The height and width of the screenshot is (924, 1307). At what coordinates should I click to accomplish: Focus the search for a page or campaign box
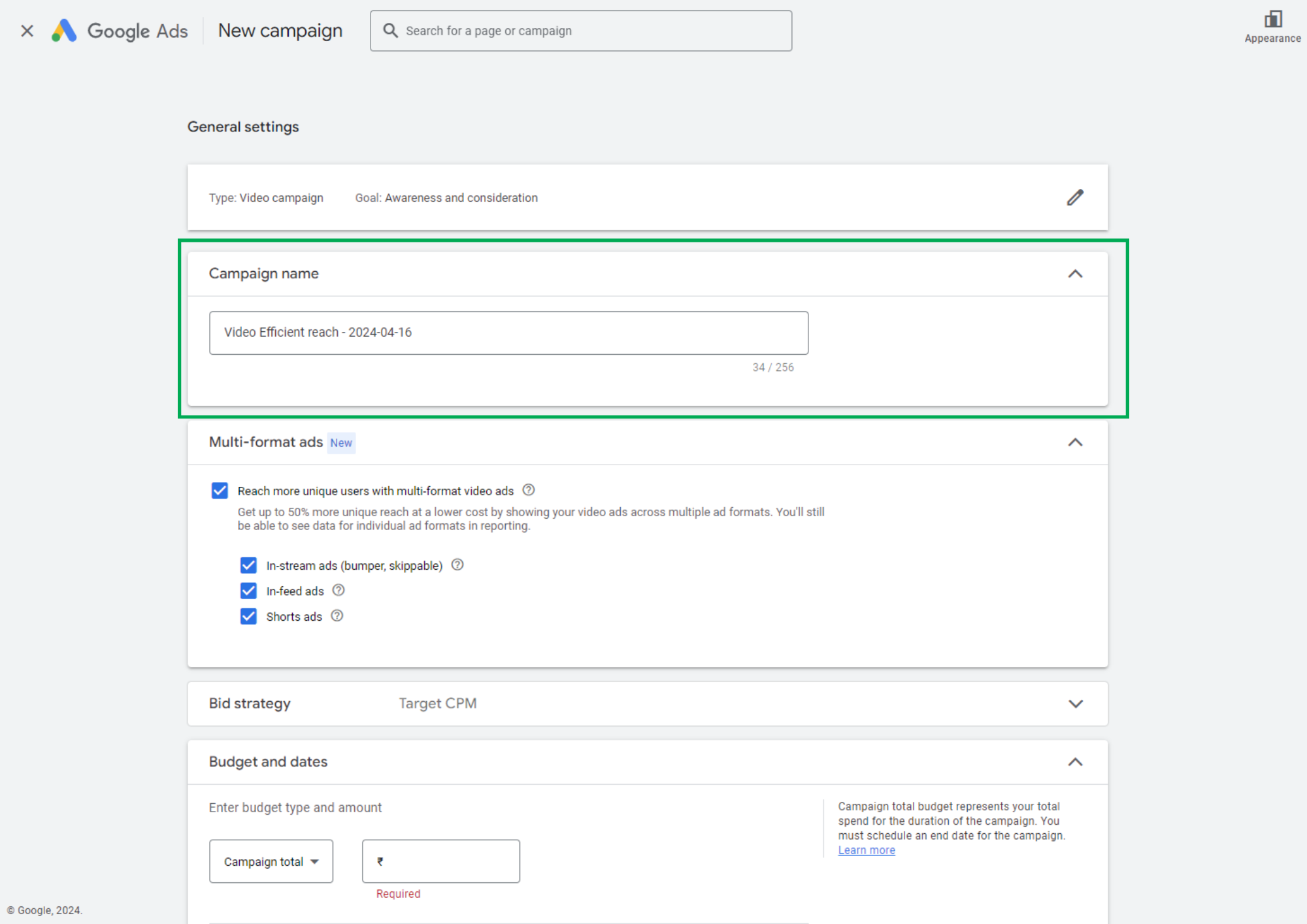click(581, 31)
